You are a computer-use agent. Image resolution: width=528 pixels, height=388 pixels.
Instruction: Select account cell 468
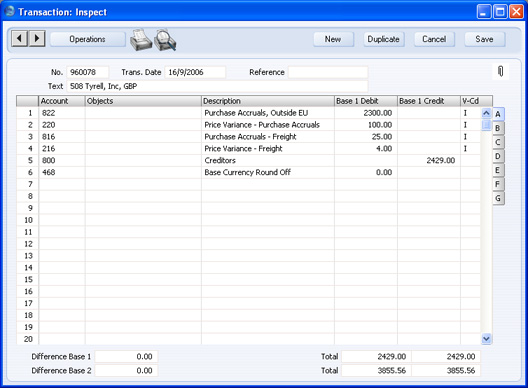coord(62,172)
